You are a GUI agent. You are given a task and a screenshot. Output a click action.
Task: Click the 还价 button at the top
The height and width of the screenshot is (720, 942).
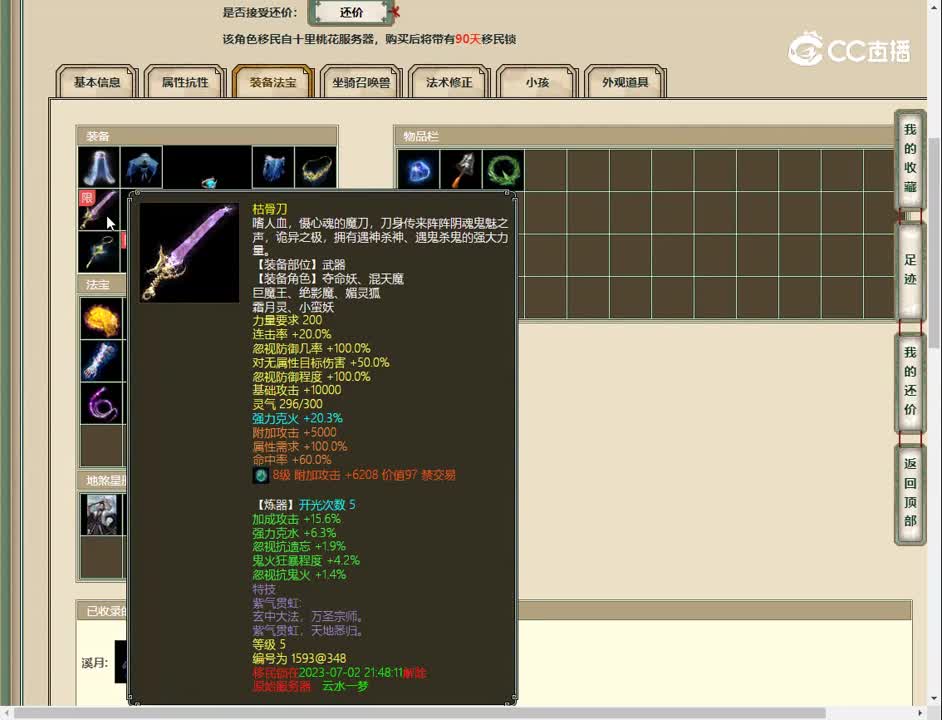click(350, 13)
